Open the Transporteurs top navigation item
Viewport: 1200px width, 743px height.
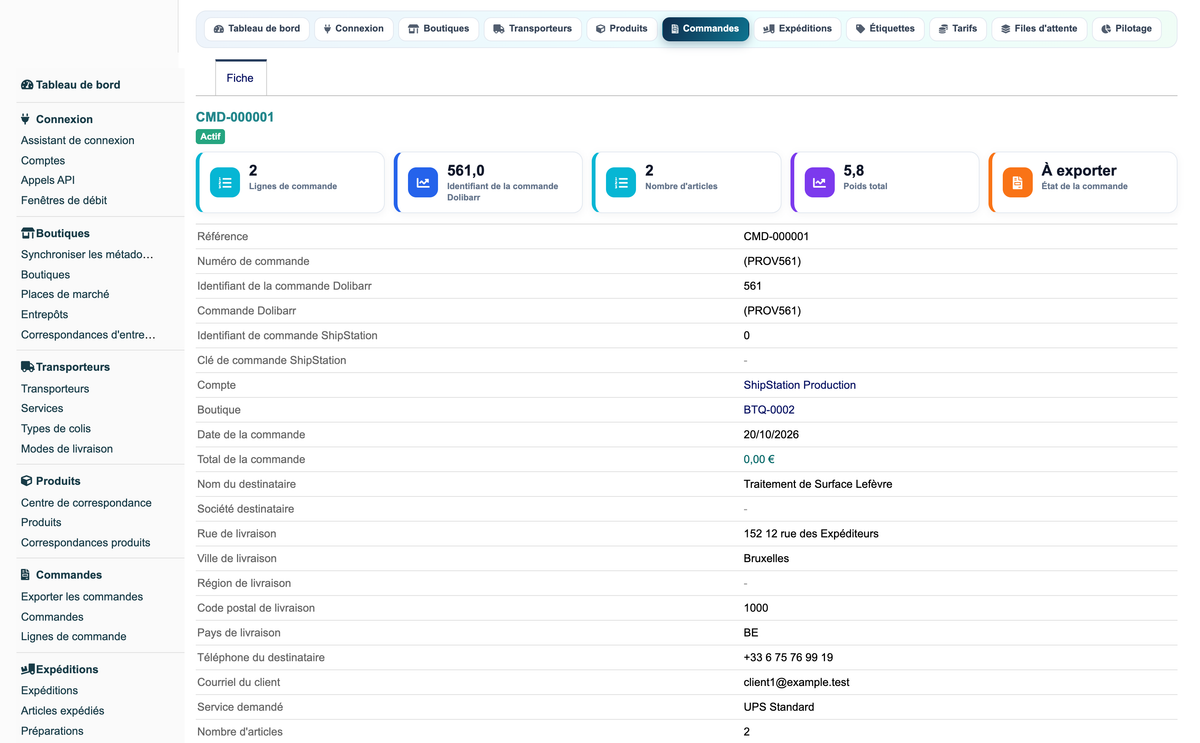(x=532, y=29)
